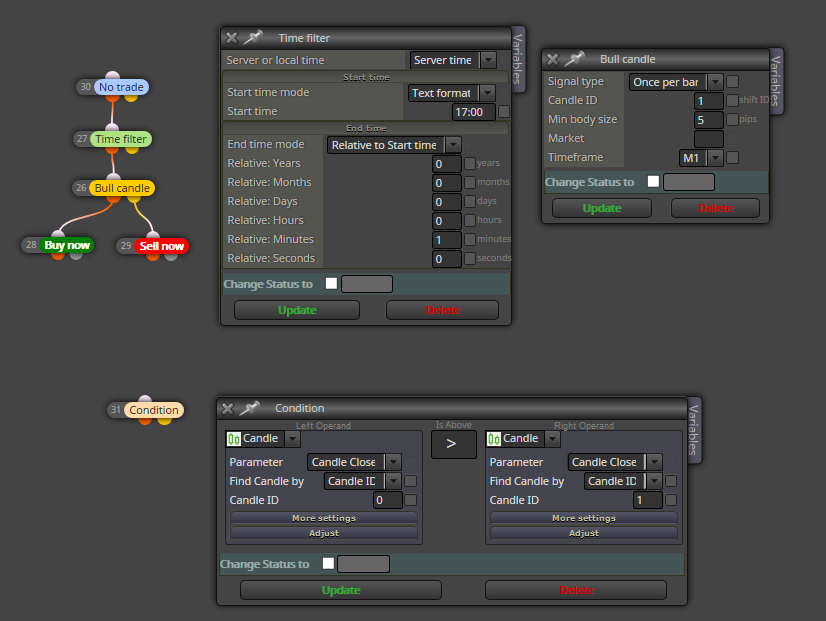
Task: Open Left Operand Candle type dropdown
Action: [292, 439]
